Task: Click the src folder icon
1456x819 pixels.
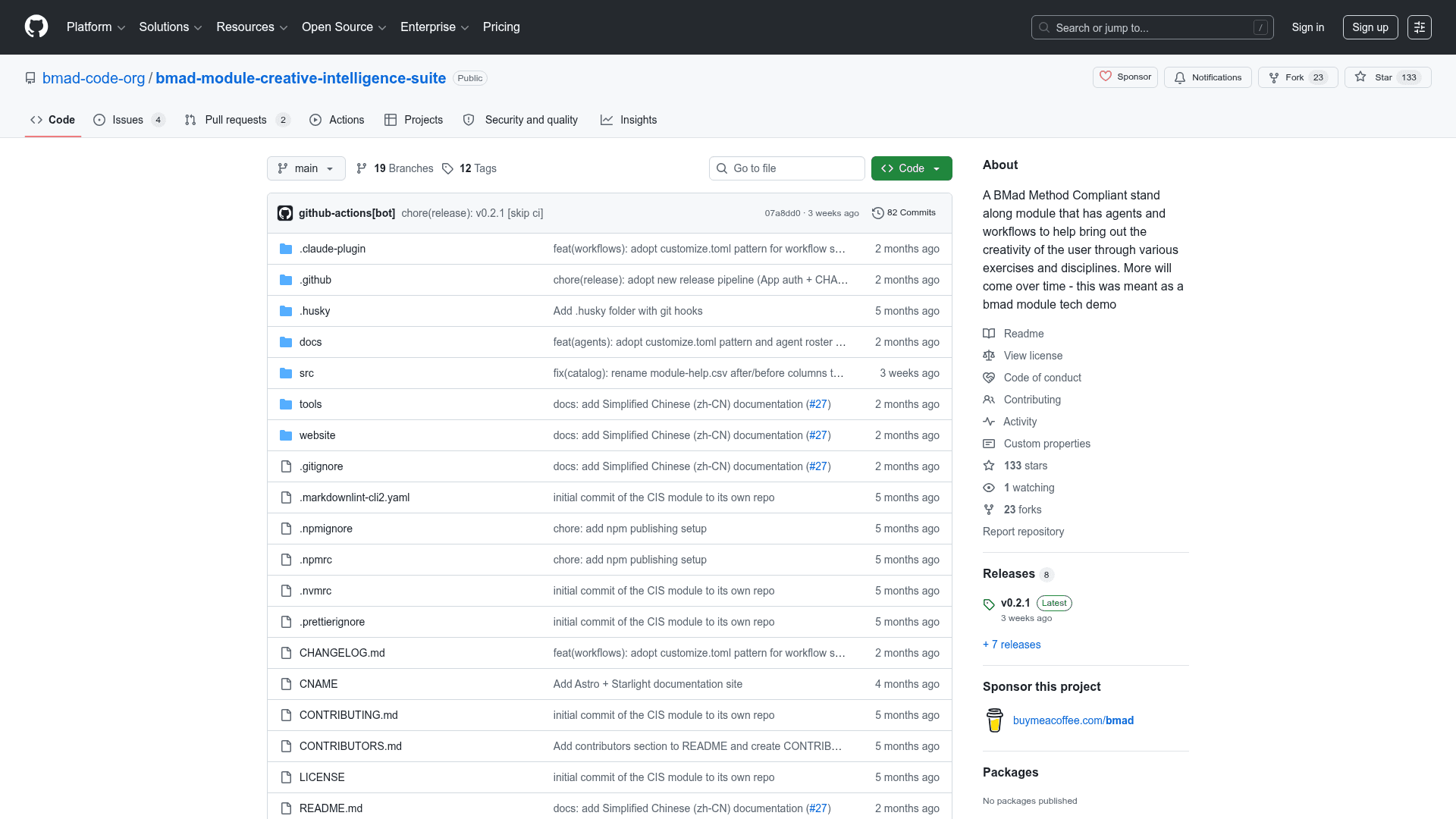Action: [x=286, y=373]
